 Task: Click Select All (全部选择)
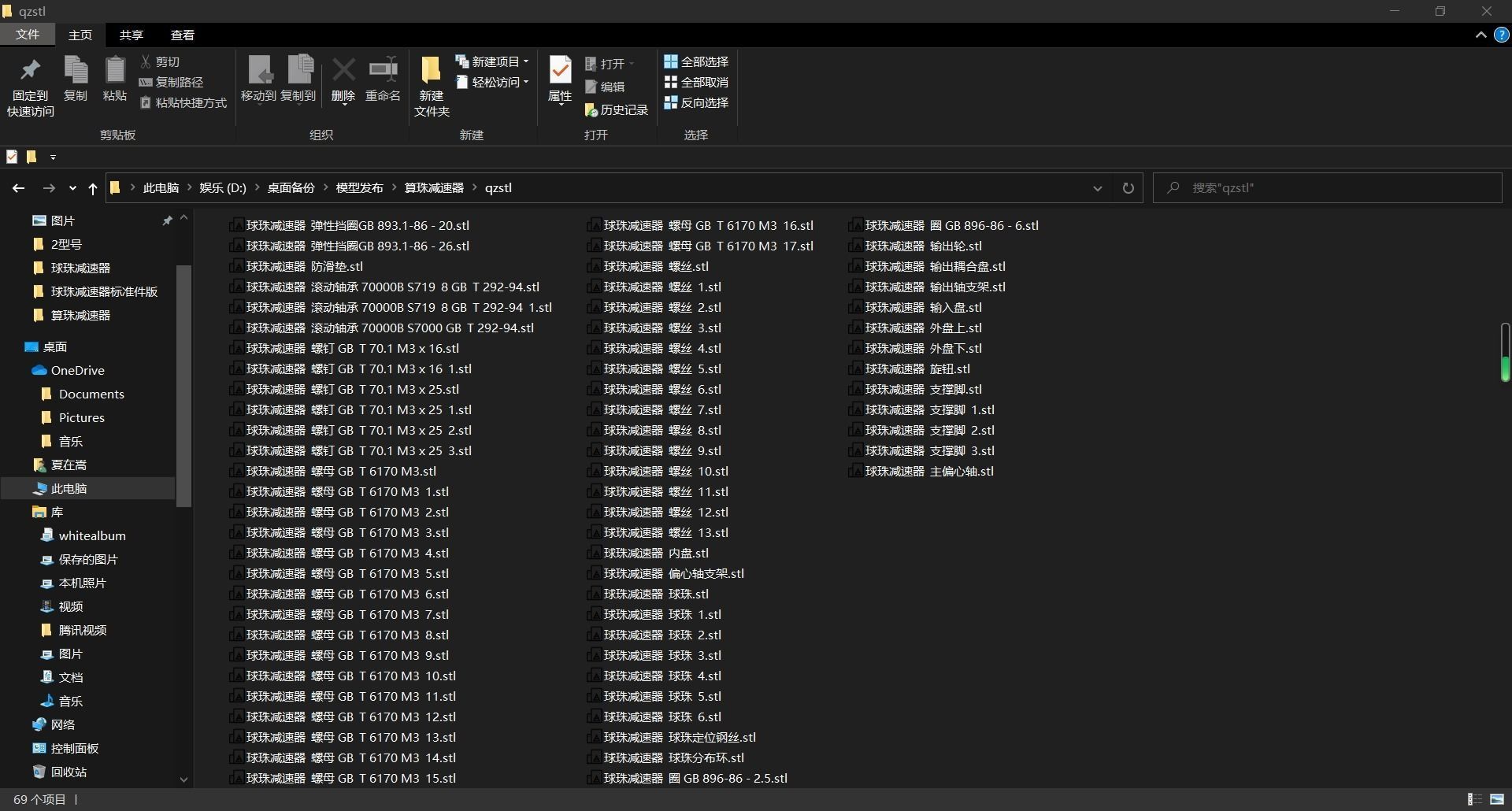[x=696, y=61]
